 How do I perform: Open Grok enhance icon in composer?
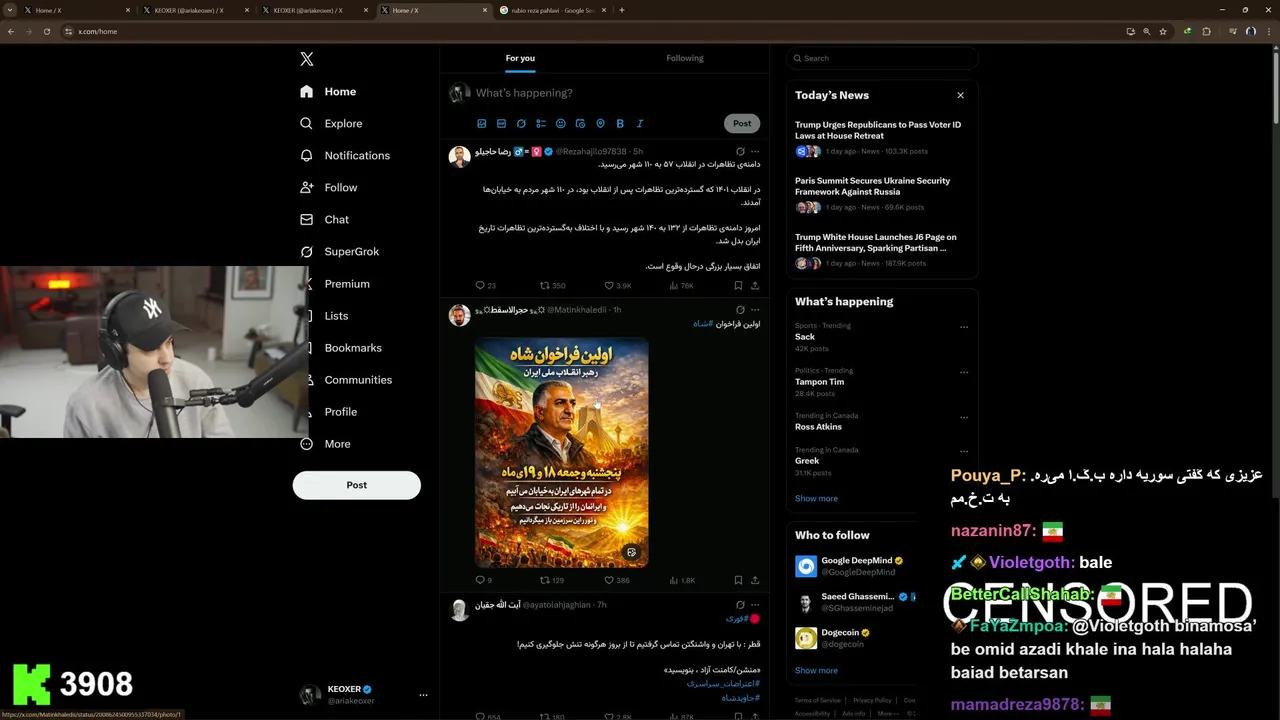tap(521, 124)
